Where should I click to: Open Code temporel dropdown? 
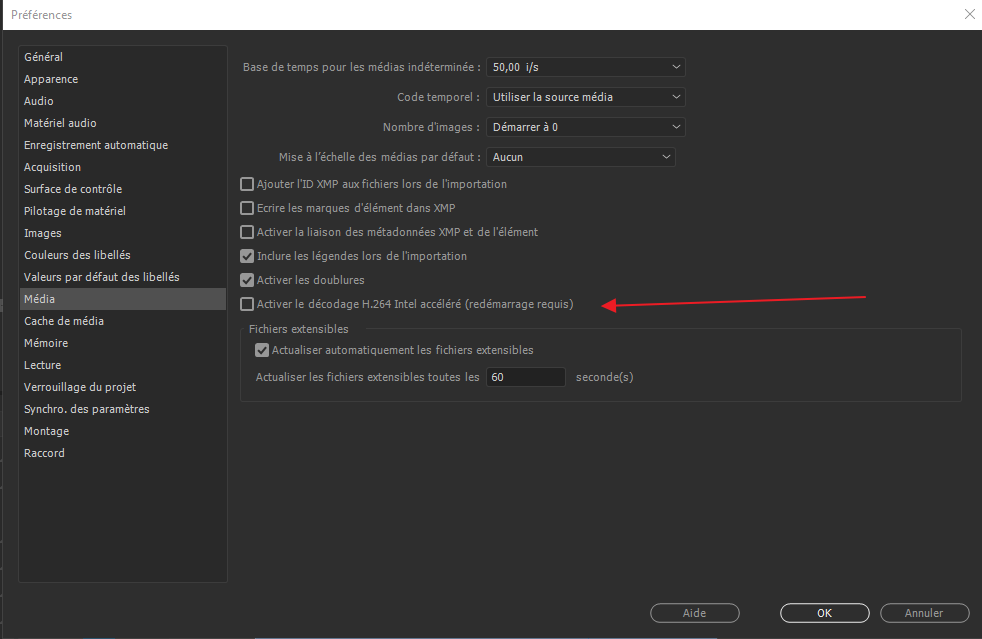pyautogui.click(x=586, y=97)
